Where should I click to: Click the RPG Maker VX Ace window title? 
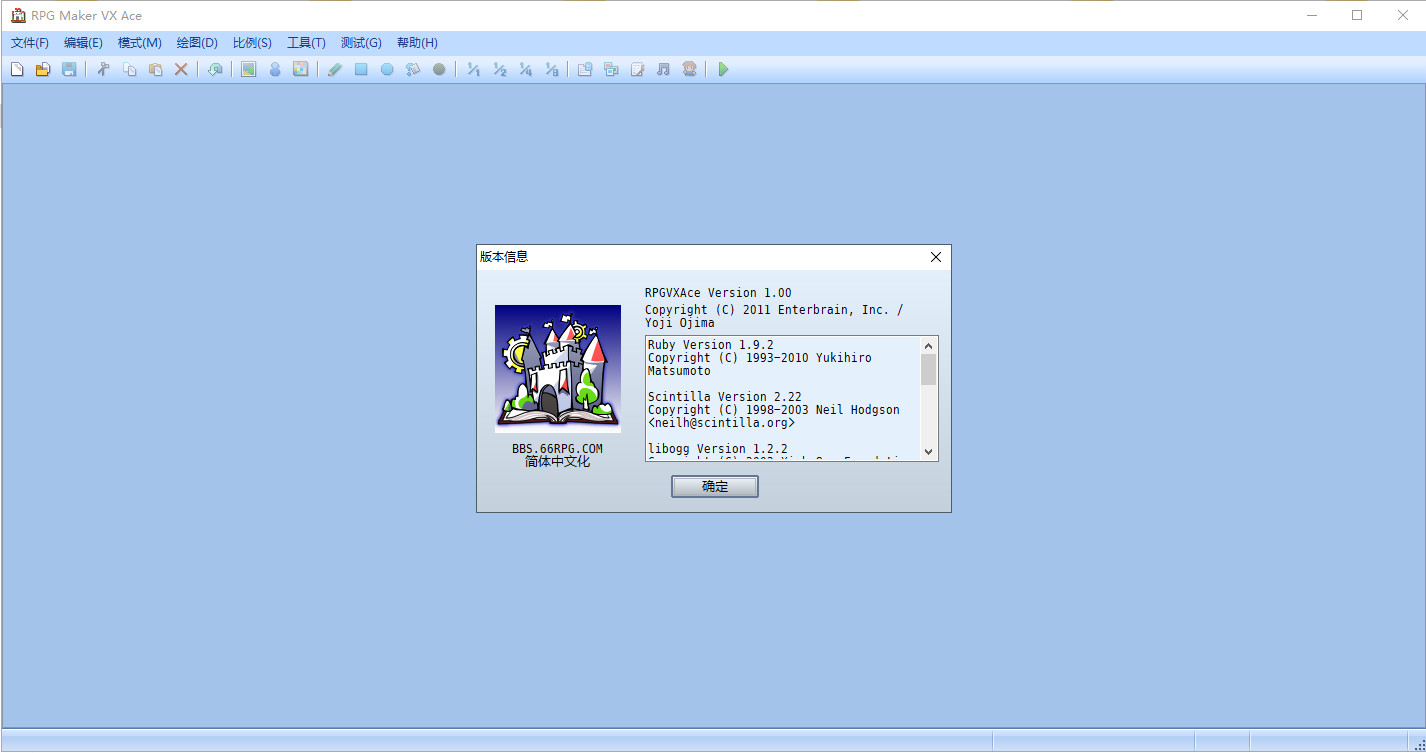[x=88, y=16]
